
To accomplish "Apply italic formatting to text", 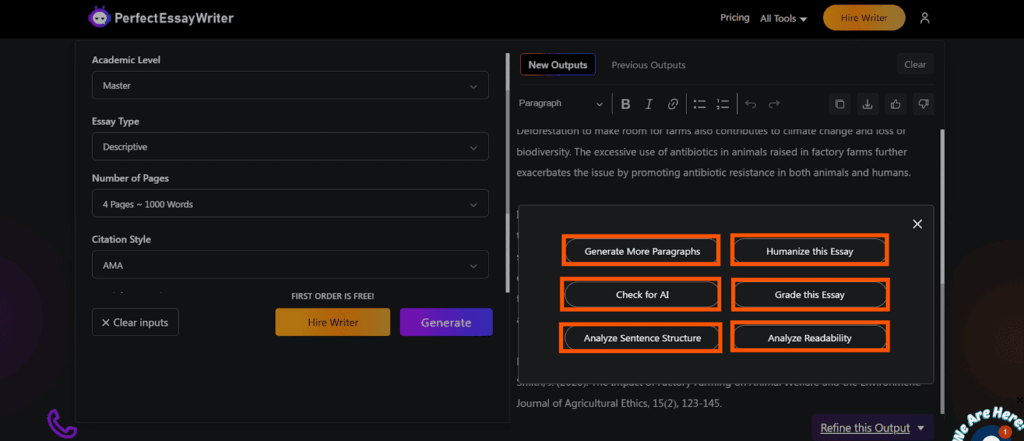I will [x=648, y=104].
